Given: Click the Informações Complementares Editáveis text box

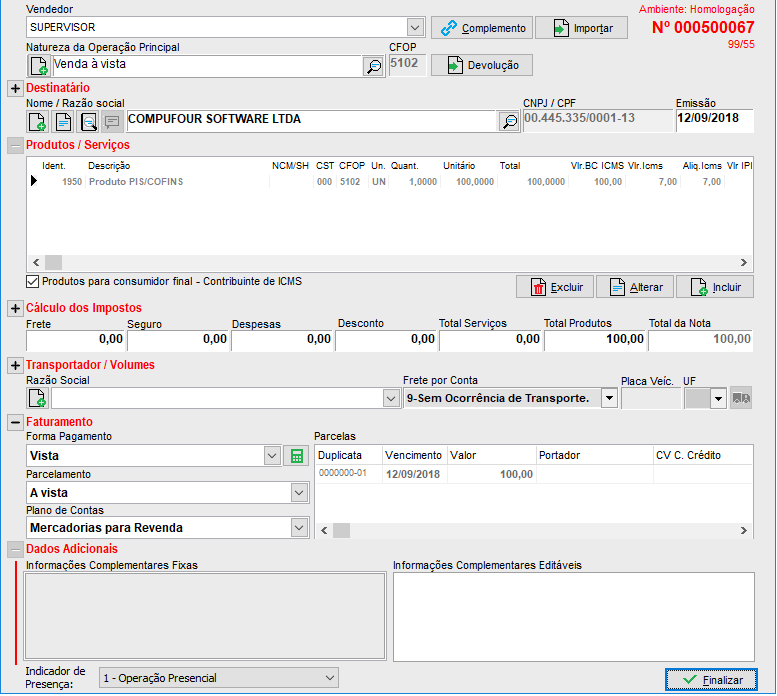Looking at the screenshot, I should [572, 616].
